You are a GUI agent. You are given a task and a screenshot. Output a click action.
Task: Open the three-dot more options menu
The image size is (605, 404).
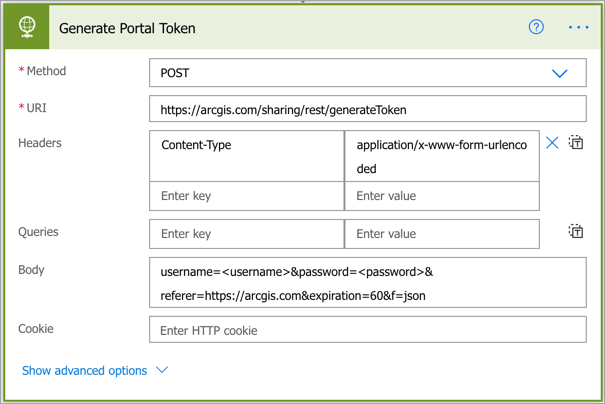(578, 27)
